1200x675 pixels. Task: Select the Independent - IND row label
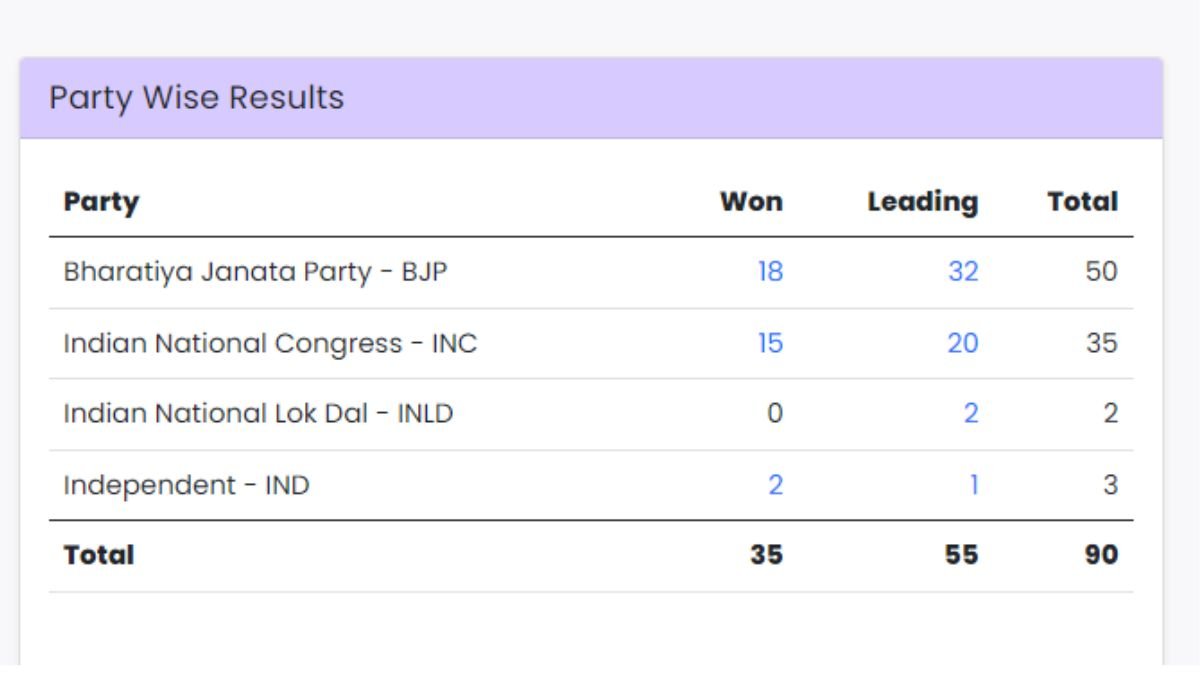[x=186, y=485]
